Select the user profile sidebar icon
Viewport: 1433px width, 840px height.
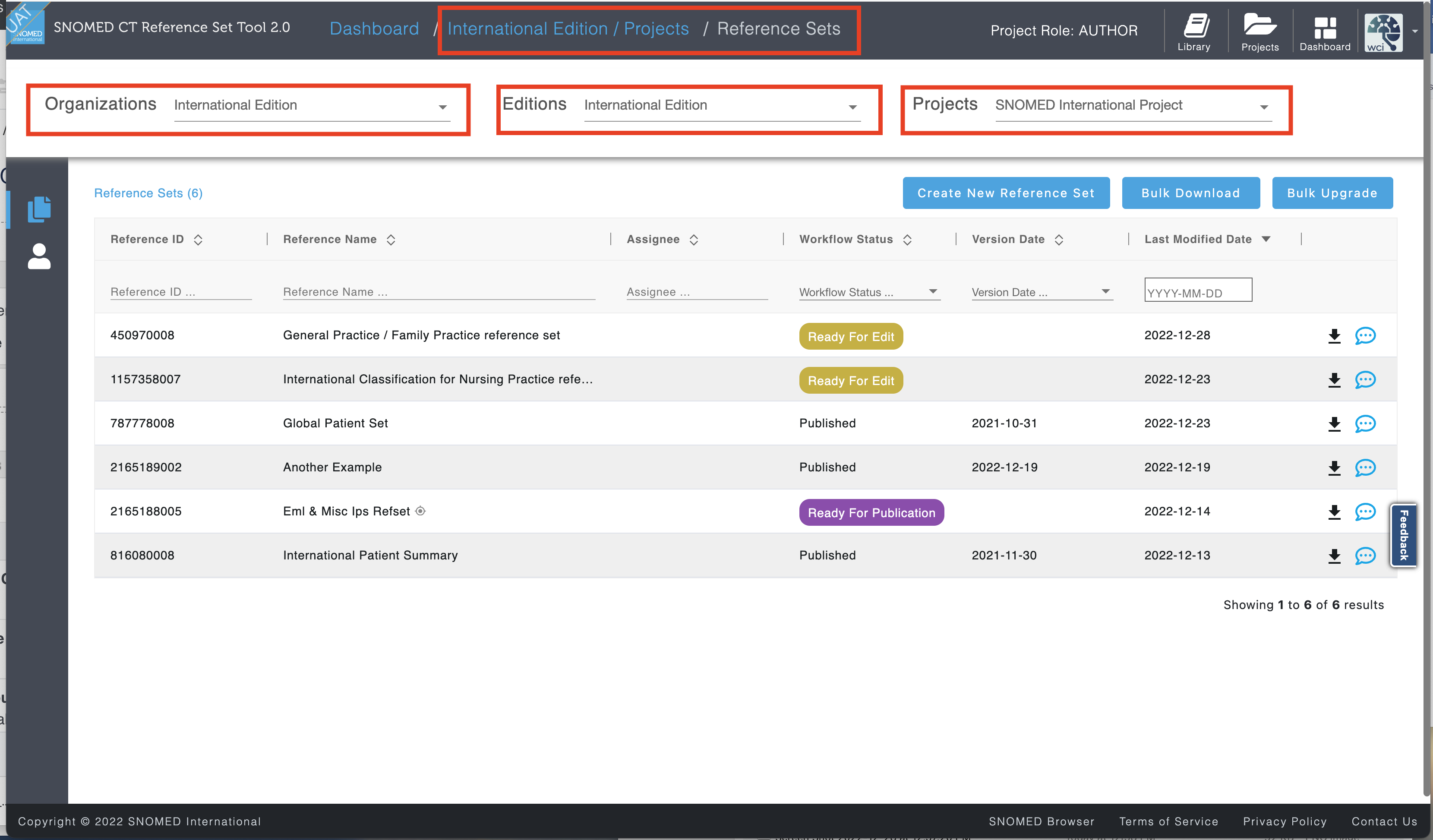(39, 256)
